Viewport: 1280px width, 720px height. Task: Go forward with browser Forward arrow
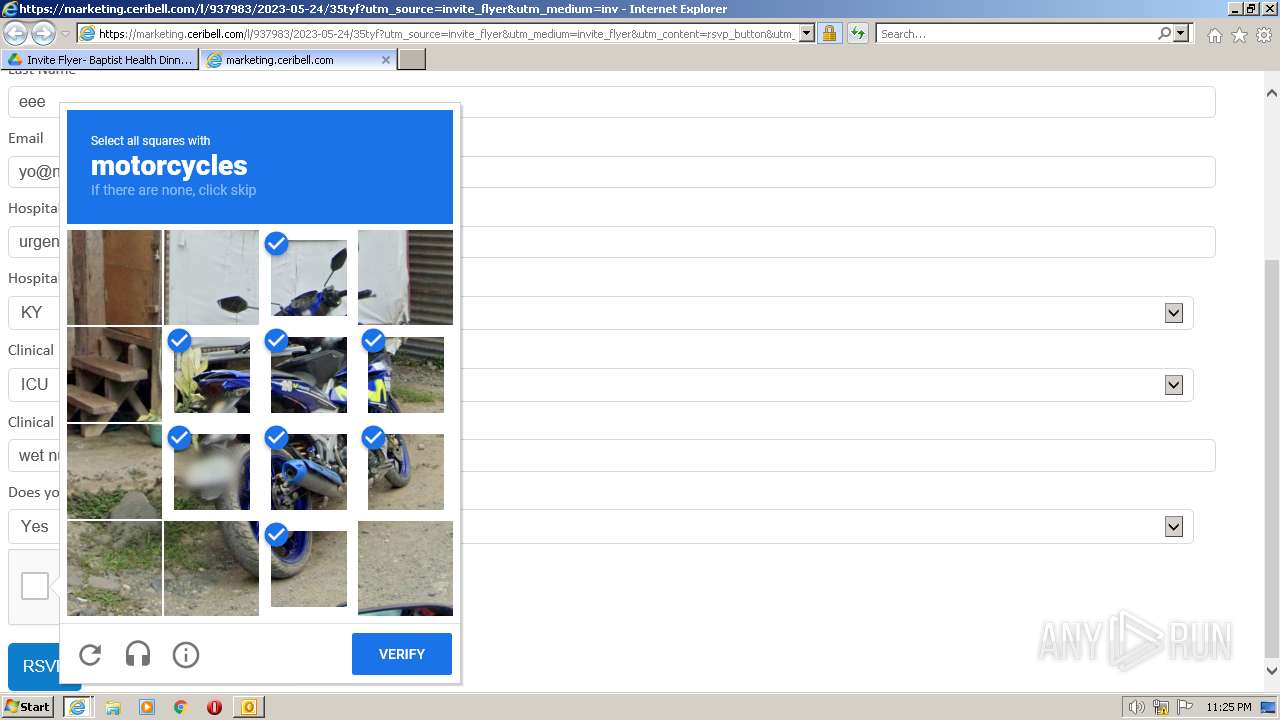[43, 33]
